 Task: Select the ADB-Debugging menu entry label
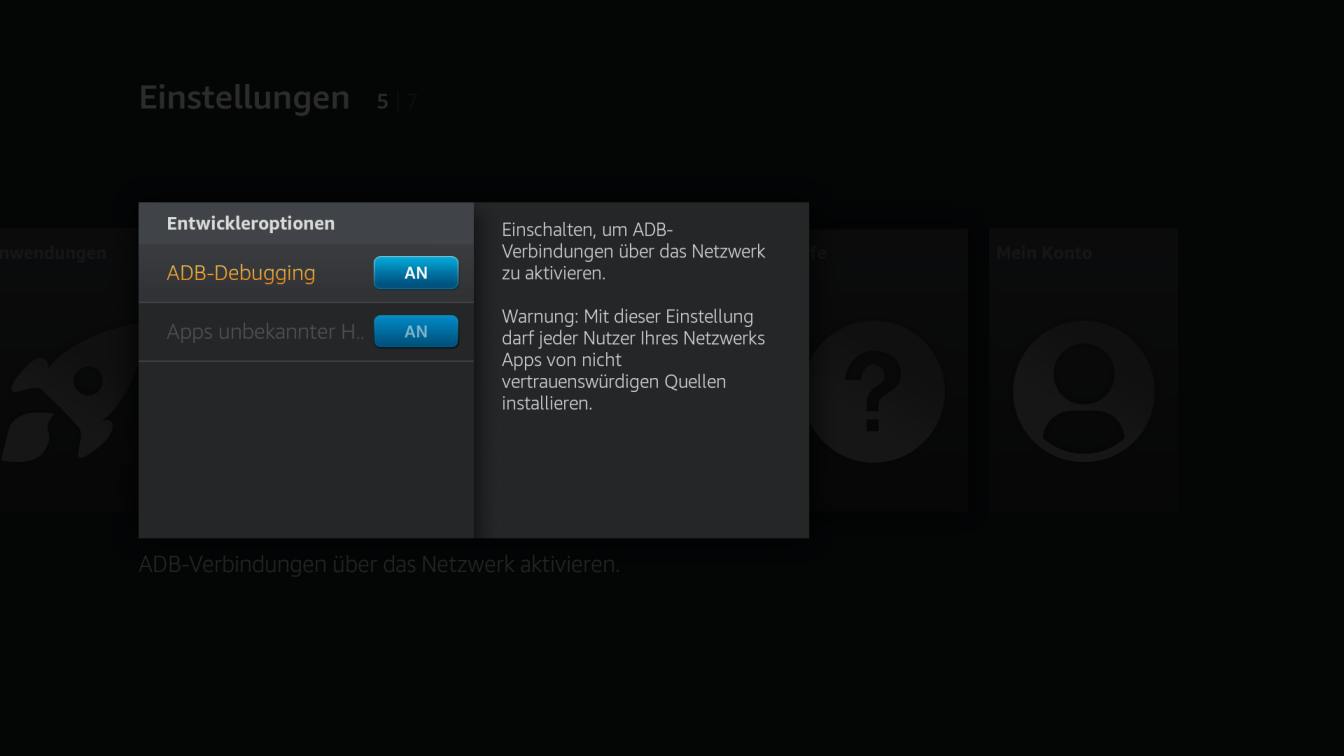tap(241, 273)
